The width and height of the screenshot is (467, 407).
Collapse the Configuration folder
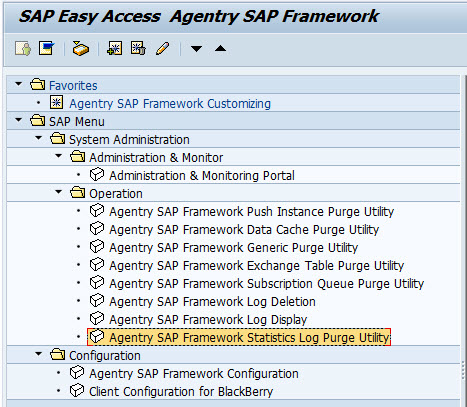pyautogui.click(x=39, y=354)
